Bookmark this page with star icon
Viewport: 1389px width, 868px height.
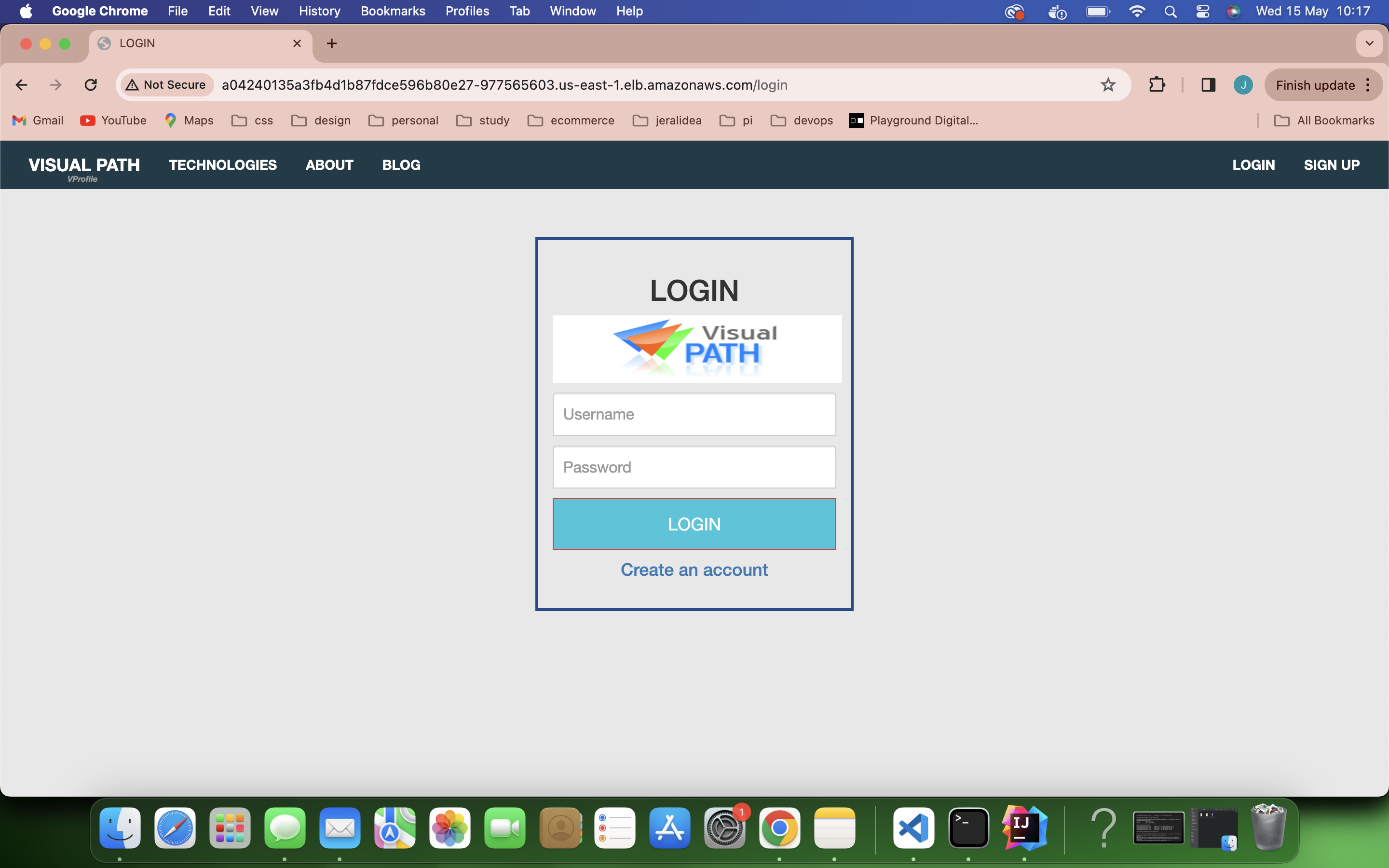pos(1108,85)
